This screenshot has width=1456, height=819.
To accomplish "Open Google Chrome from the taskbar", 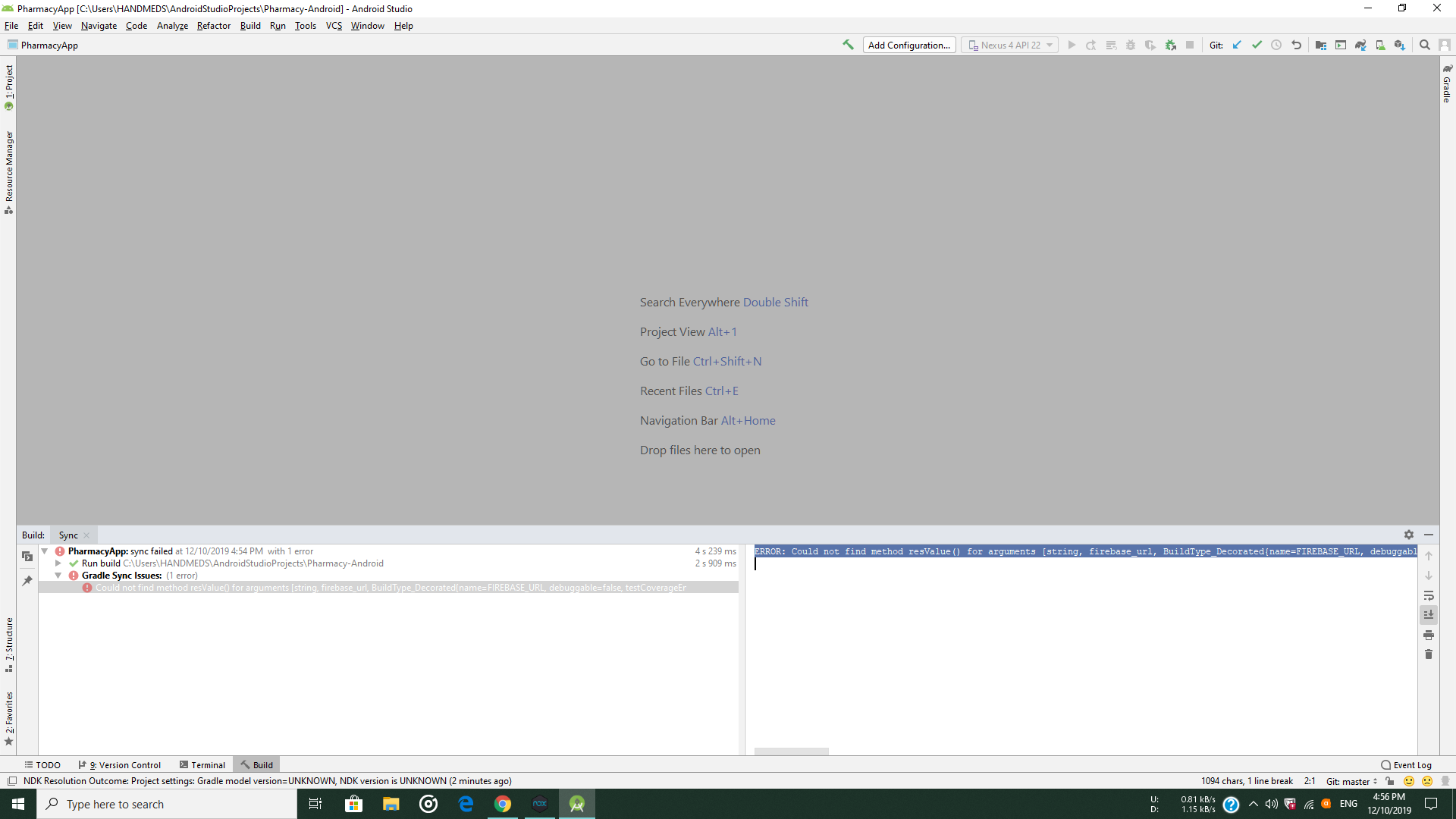I will [504, 803].
